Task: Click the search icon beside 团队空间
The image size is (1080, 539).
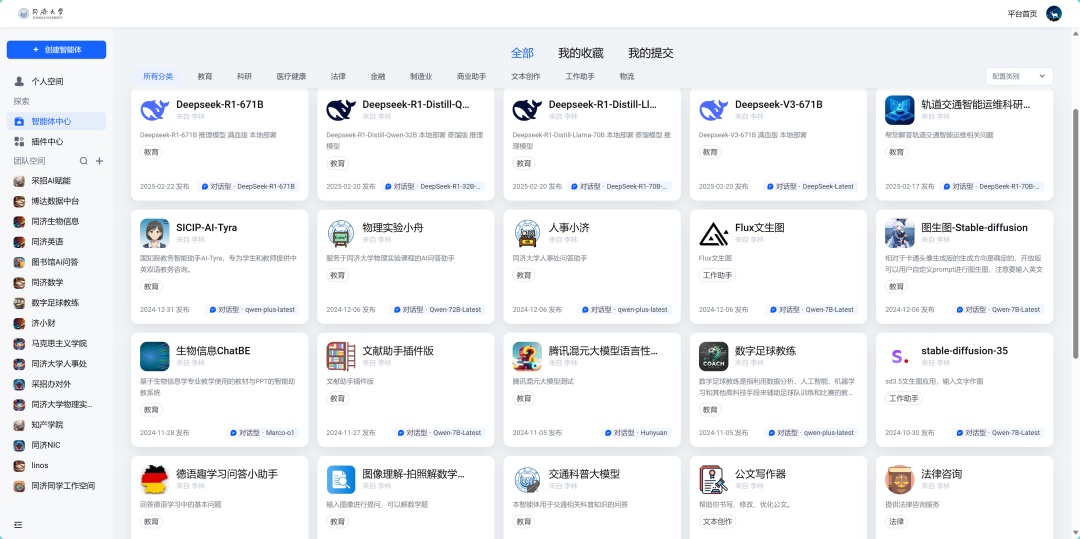Action: tap(83, 161)
